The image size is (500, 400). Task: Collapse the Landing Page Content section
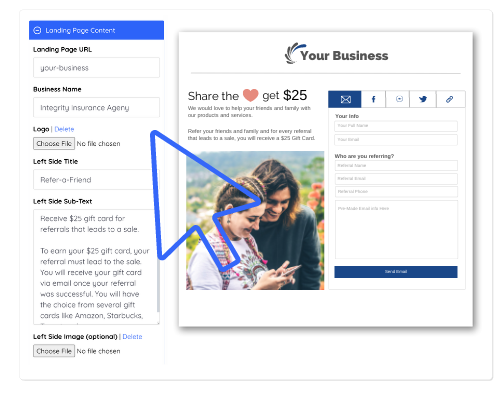[x=96, y=30]
